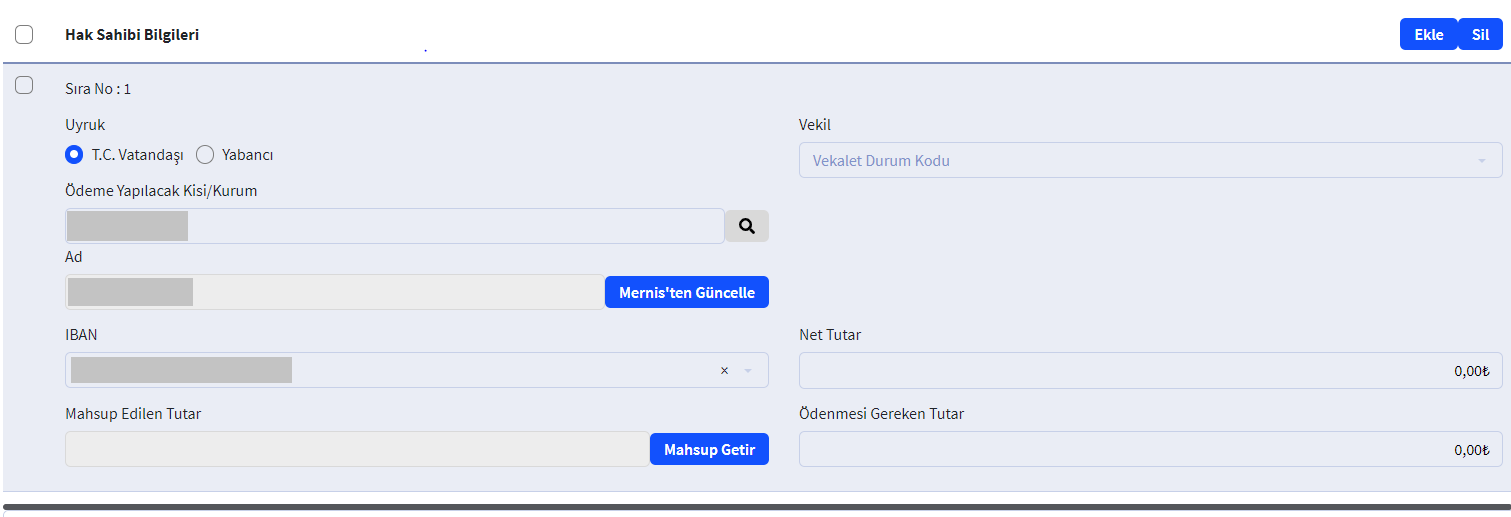The height and width of the screenshot is (517, 1511).
Task: Clear the IBAN selection with the x icon
Action: pos(724,371)
